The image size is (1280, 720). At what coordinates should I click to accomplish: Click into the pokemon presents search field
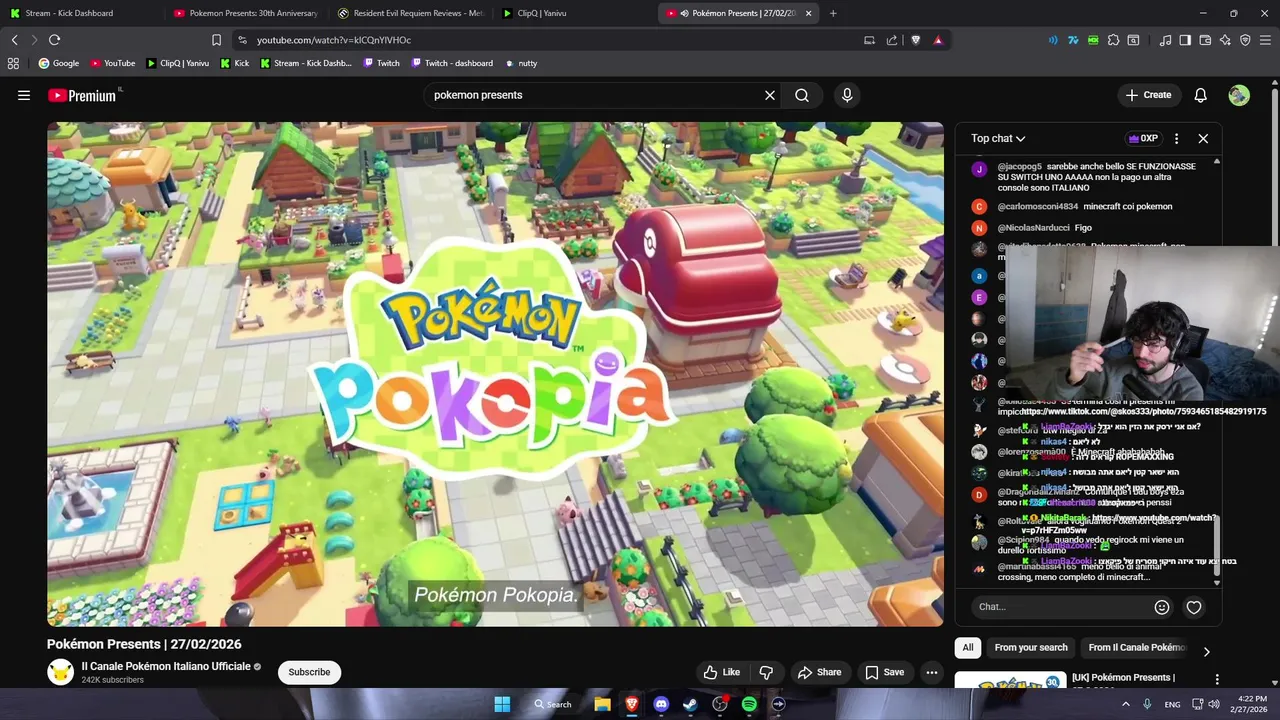pos(595,95)
